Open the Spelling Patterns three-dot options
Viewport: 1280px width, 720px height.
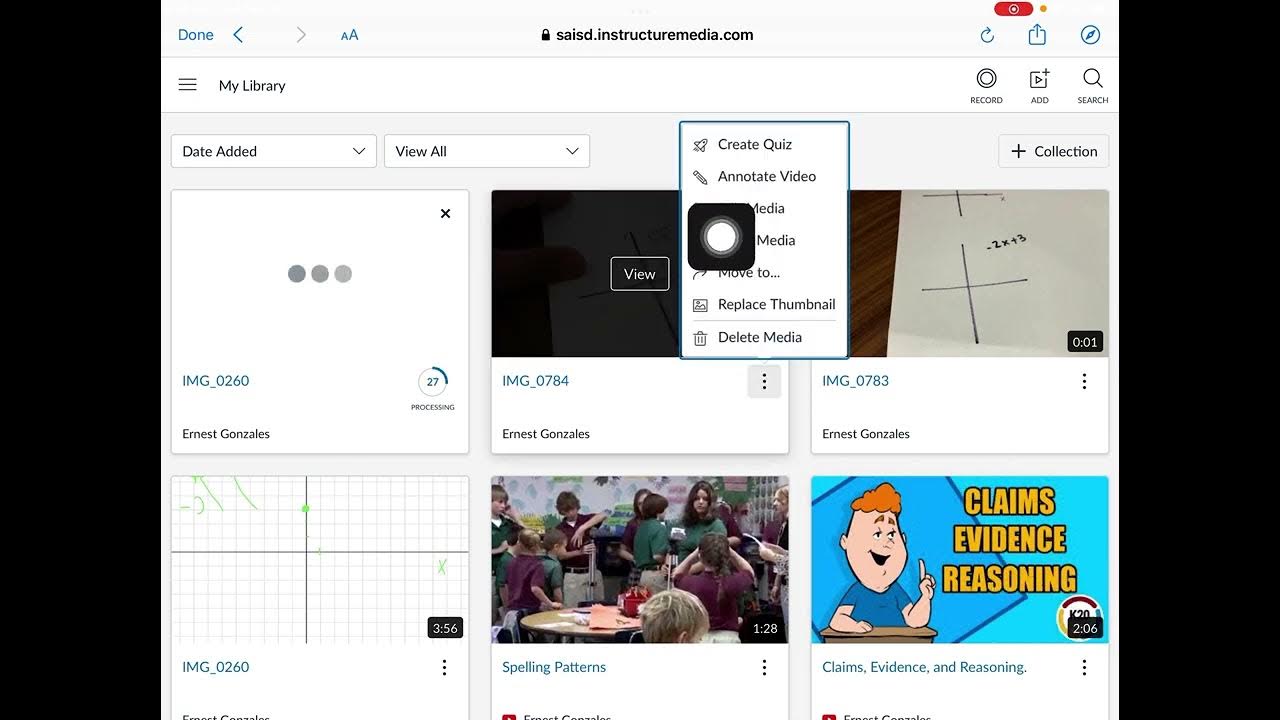764,667
